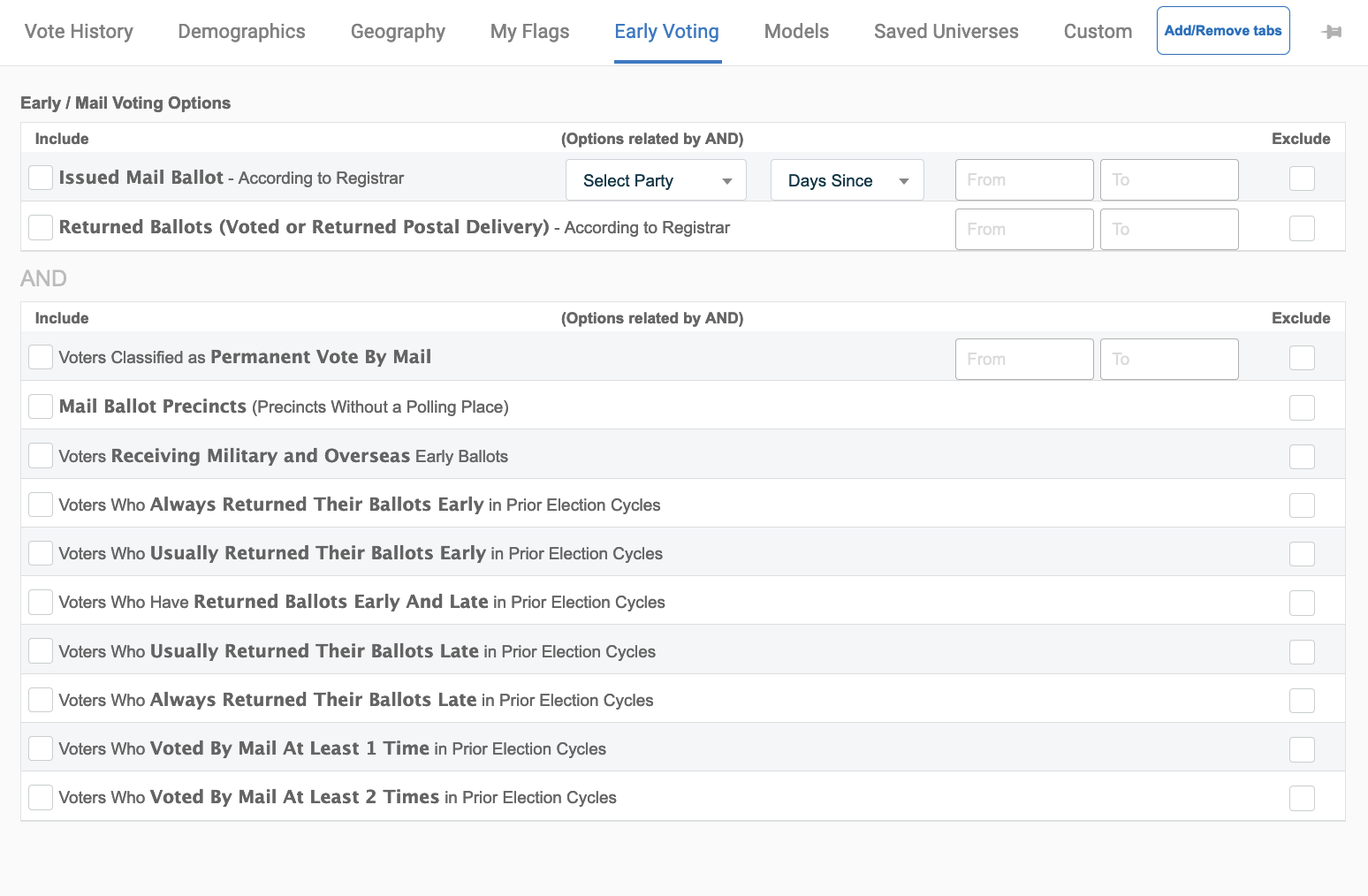Exclude voters who Usually Returned Ballots Early
Screen dimensions: 1368x896
[1302, 554]
